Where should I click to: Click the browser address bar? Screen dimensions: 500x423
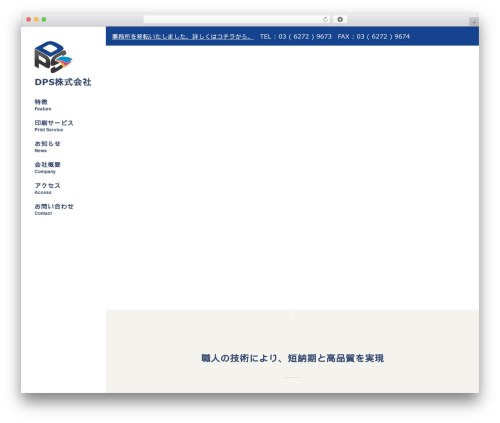(x=236, y=19)
